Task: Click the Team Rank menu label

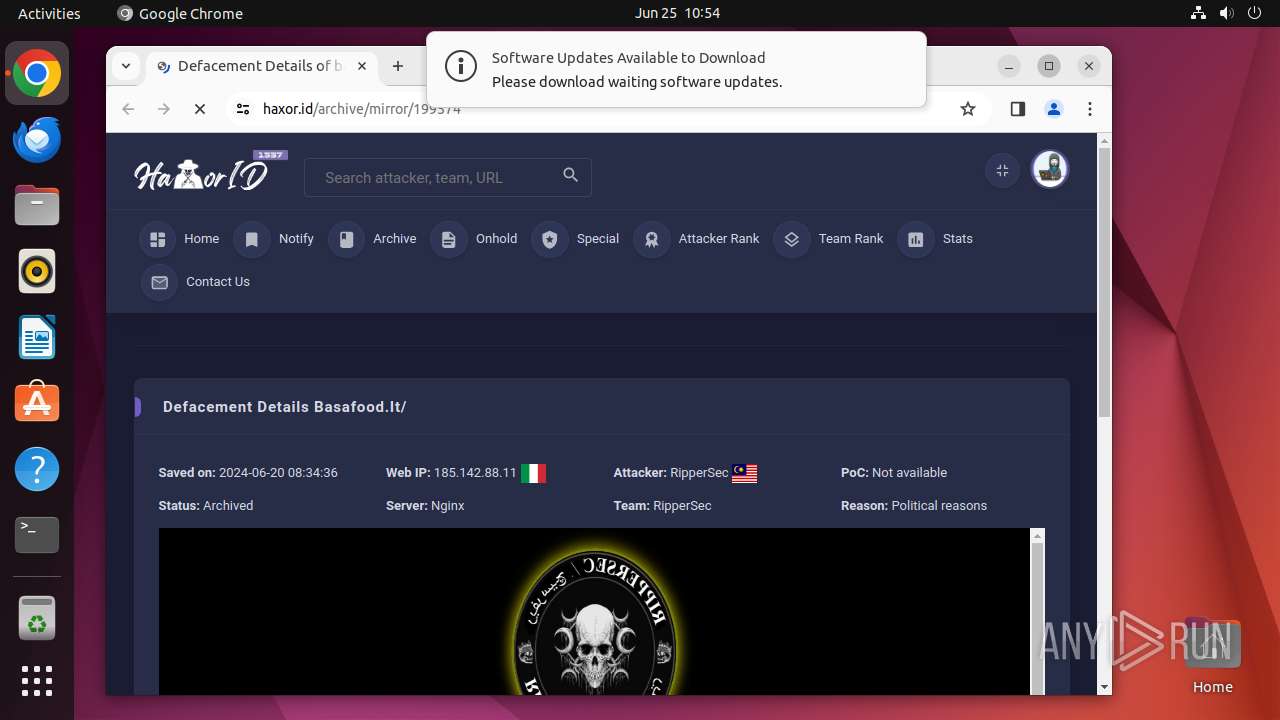Action: (851, 239)
